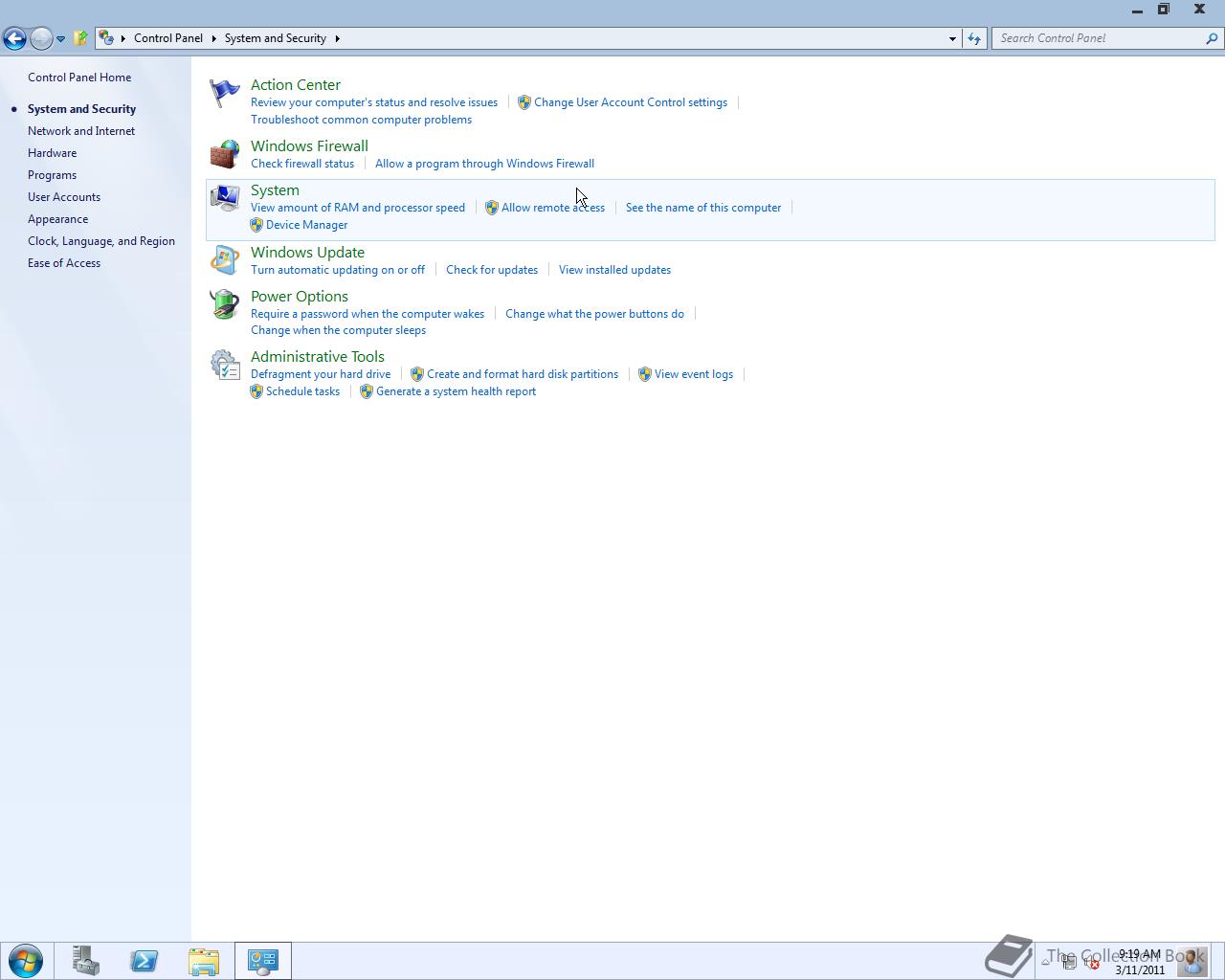Click the Control Panel taskbar button
The image size is (1225, 980).
pos(263,961)
